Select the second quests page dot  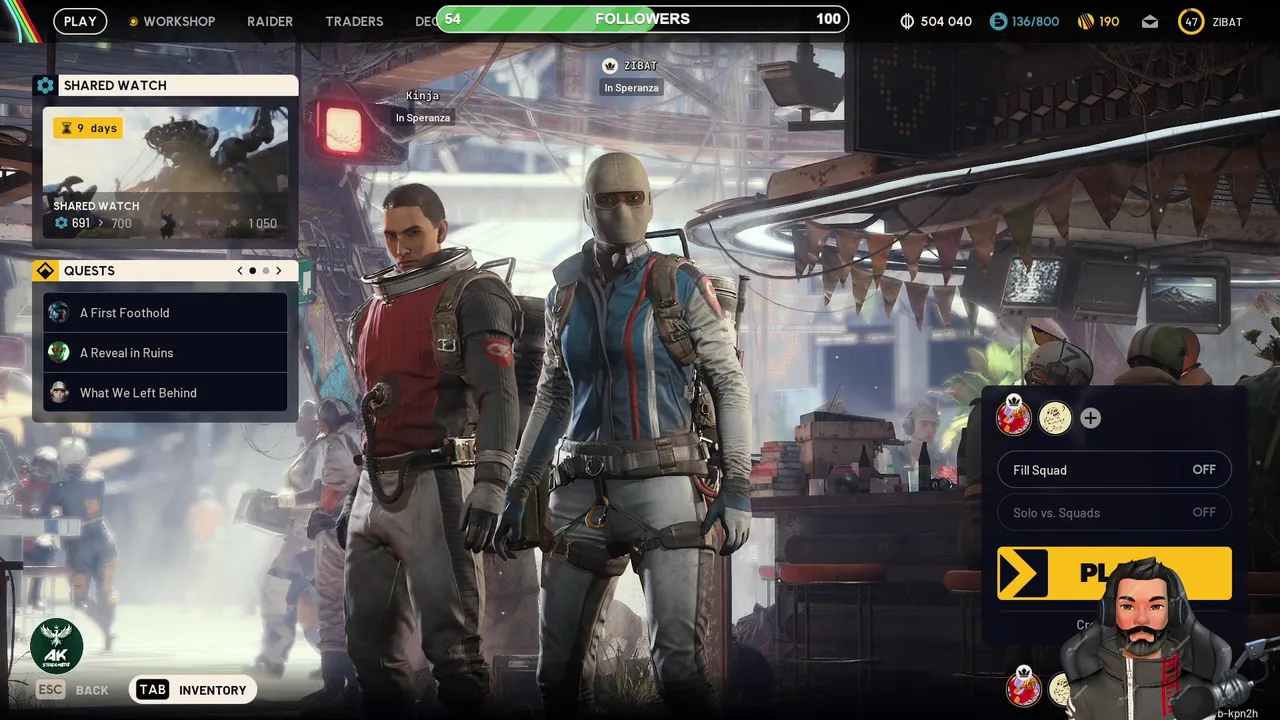coord(265,271)
